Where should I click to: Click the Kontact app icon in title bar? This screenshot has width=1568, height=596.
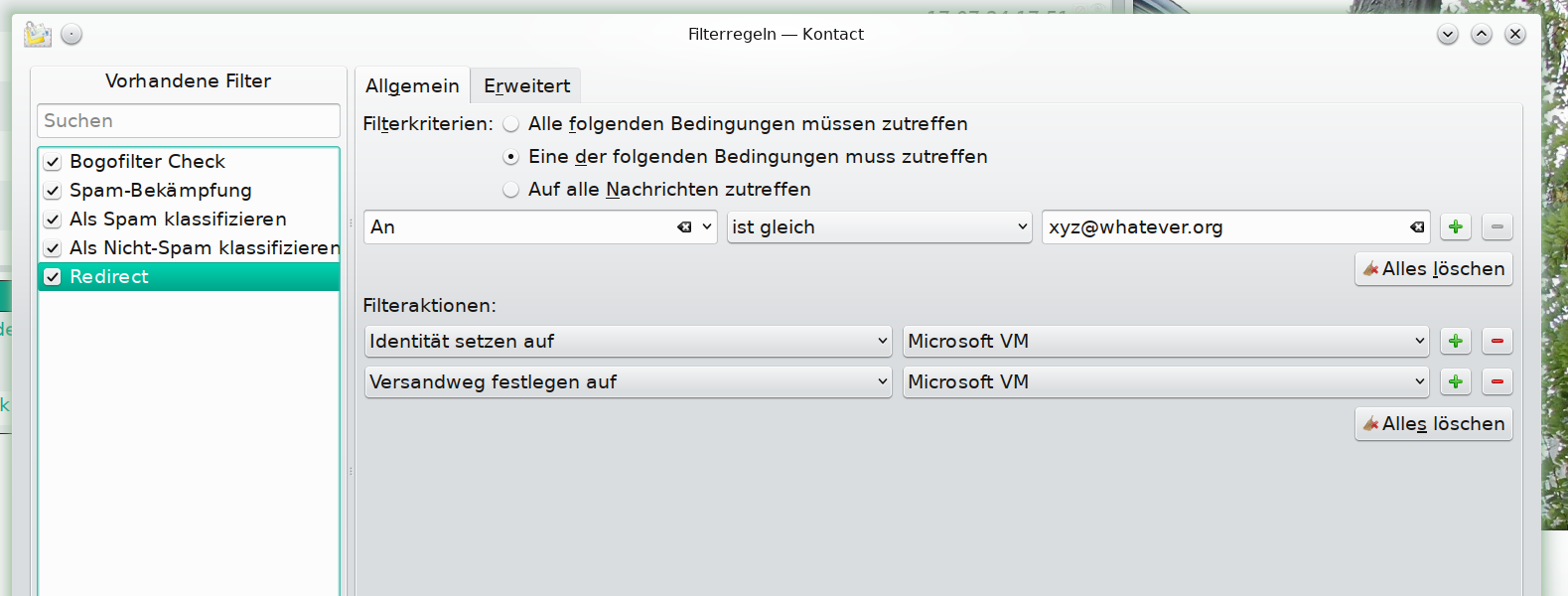[x=38, y=34]
